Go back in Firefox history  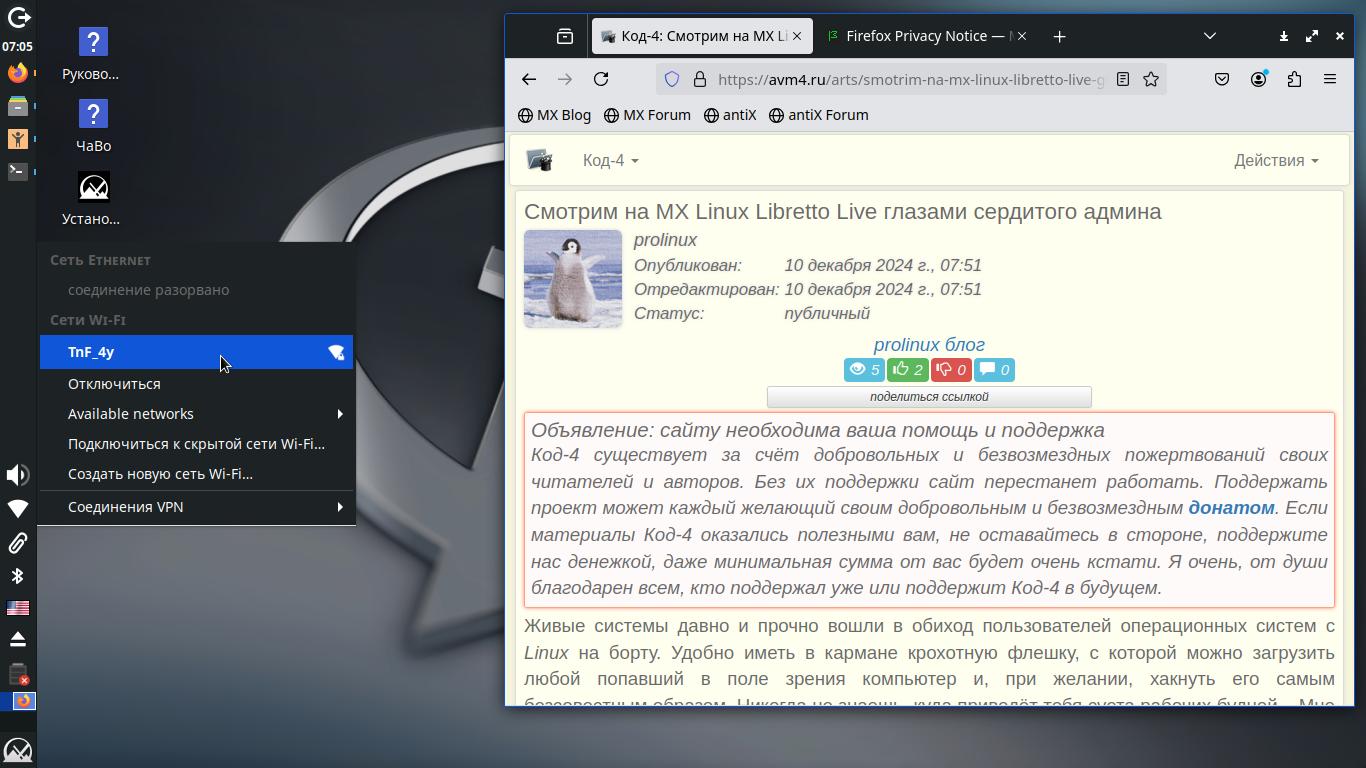coord(529,79)
